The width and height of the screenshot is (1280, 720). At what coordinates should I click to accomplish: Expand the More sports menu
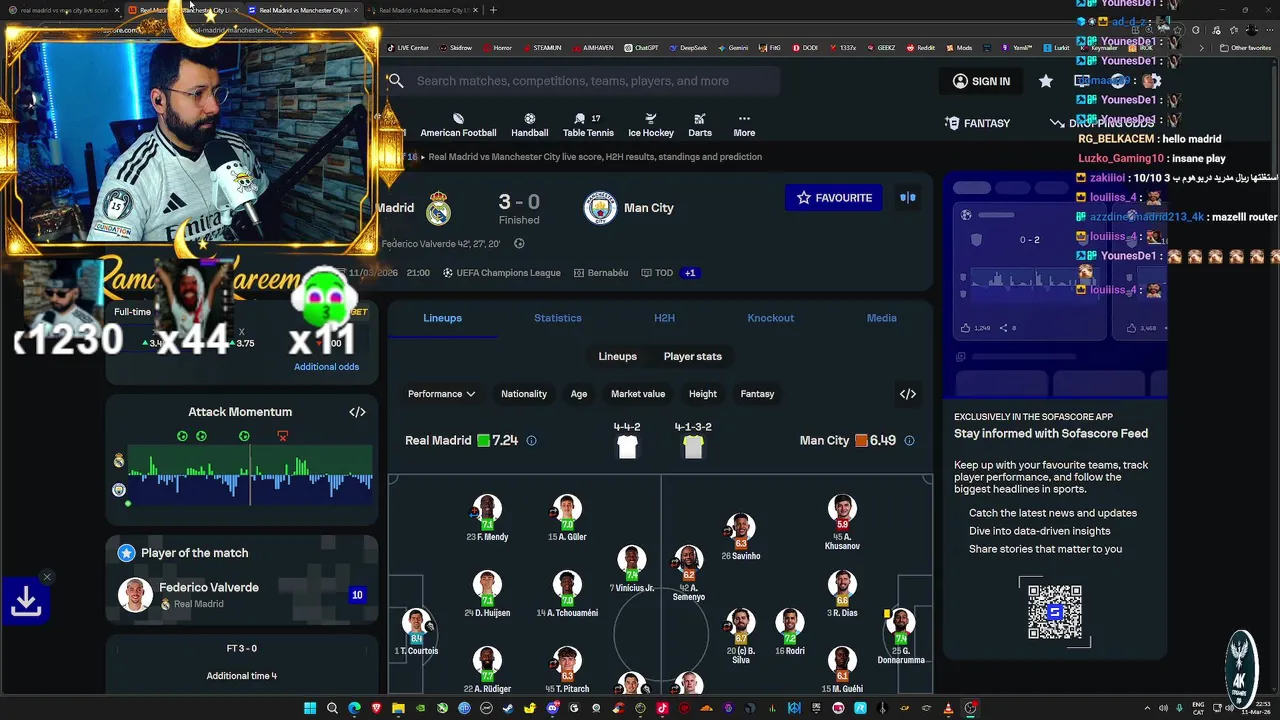(x=744, y=125)
